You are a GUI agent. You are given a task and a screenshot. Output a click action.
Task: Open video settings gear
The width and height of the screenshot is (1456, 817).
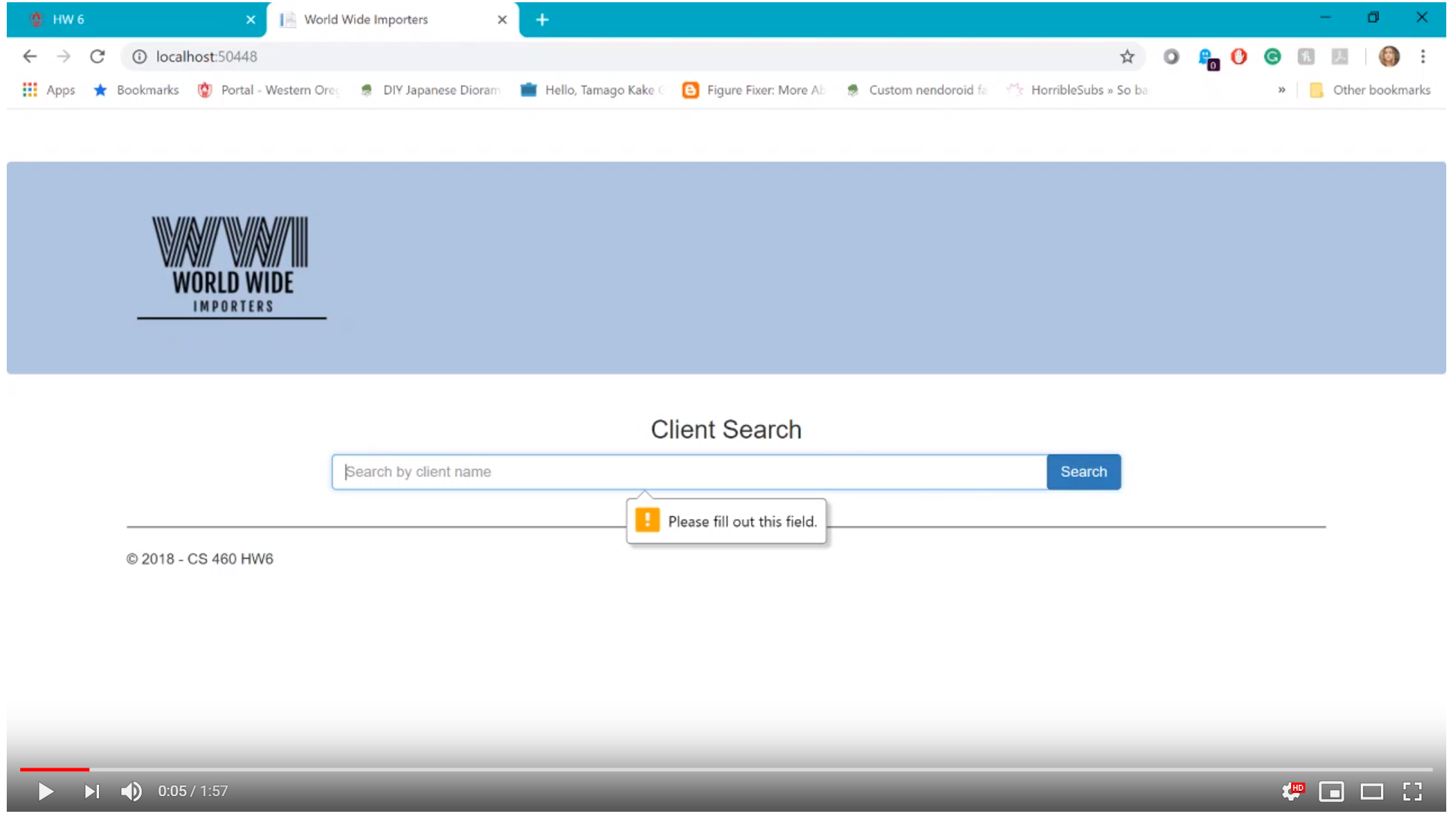pos(1293,791)
